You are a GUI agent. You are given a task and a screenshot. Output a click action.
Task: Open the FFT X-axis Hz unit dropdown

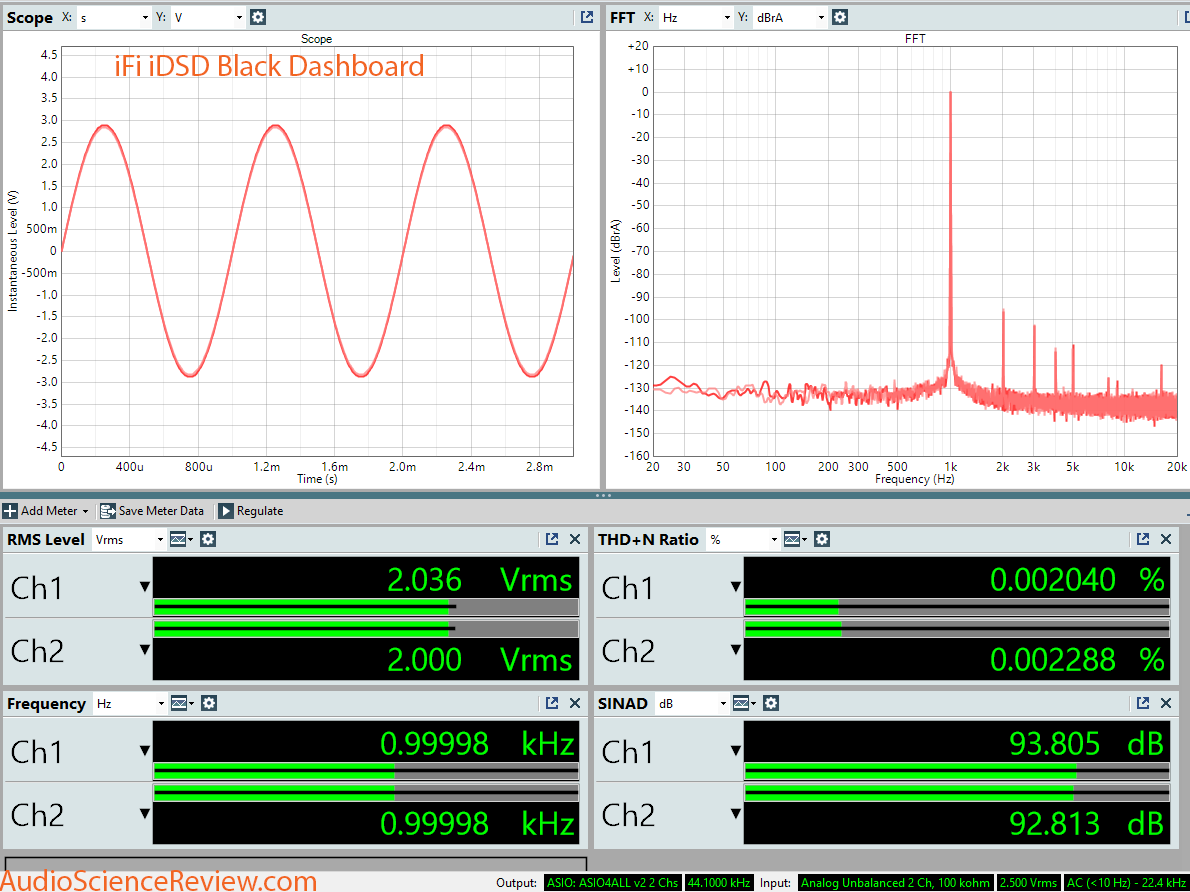tap(696, 17)
